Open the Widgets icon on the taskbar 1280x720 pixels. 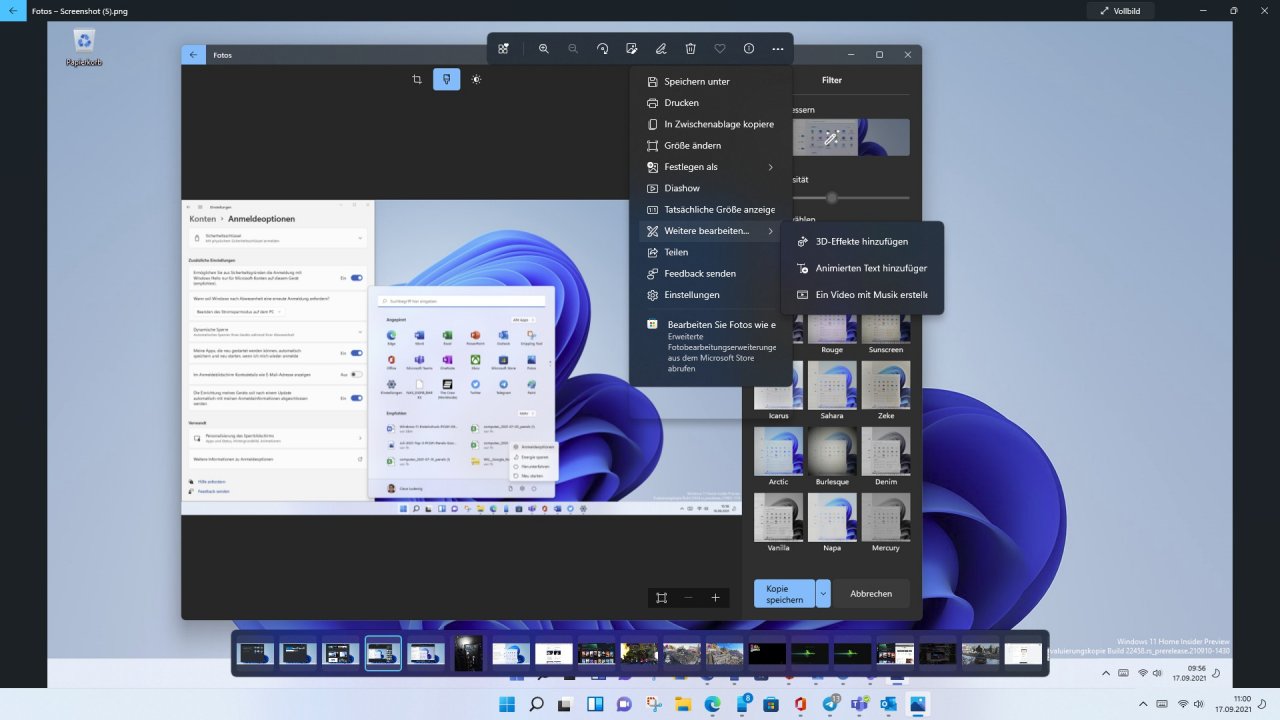click(595, 704)
